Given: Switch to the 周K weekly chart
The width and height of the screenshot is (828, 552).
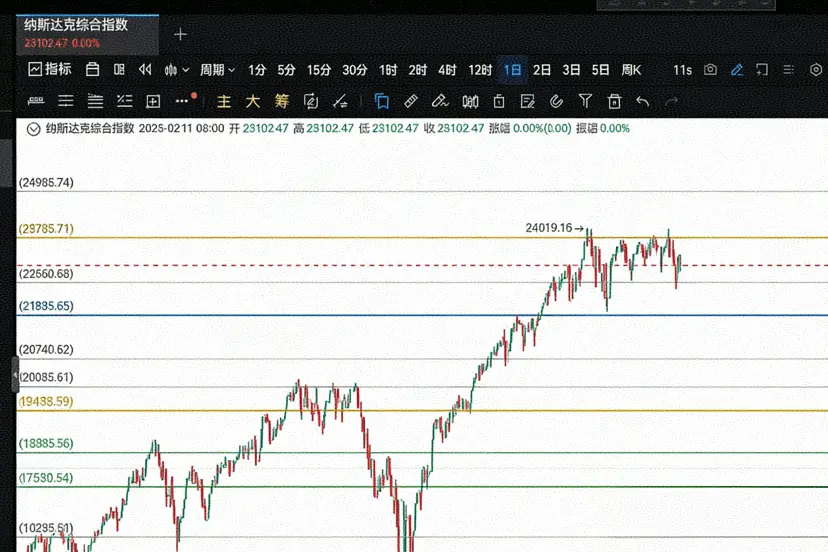Looking at the screenshot, I should tap(631, 70).
